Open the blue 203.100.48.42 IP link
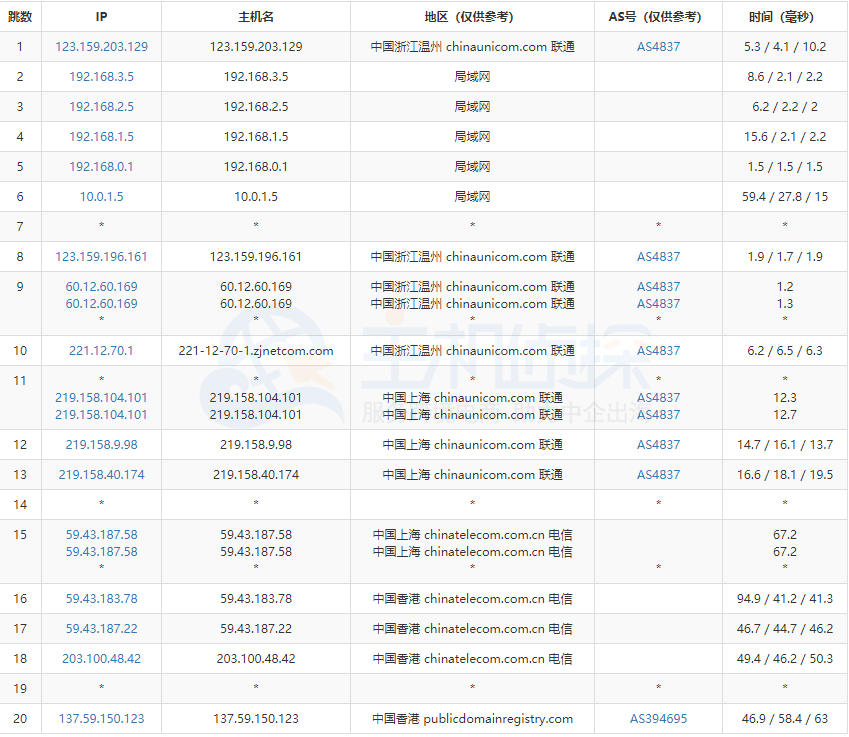This screenshot has width=849, height=737. (x=101, y=658)
